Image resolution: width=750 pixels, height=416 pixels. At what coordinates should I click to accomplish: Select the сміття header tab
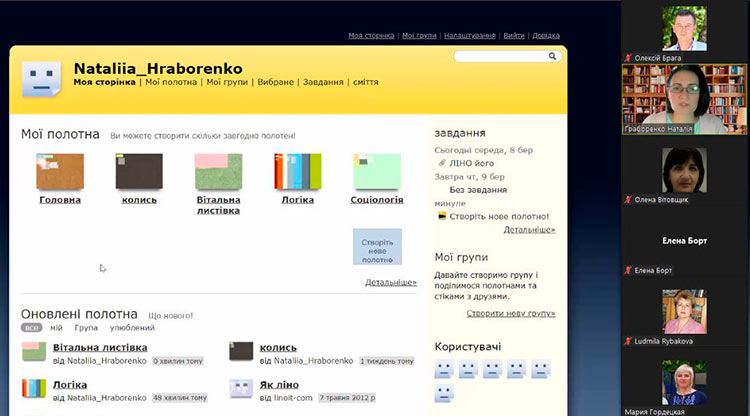coord(365,82)
